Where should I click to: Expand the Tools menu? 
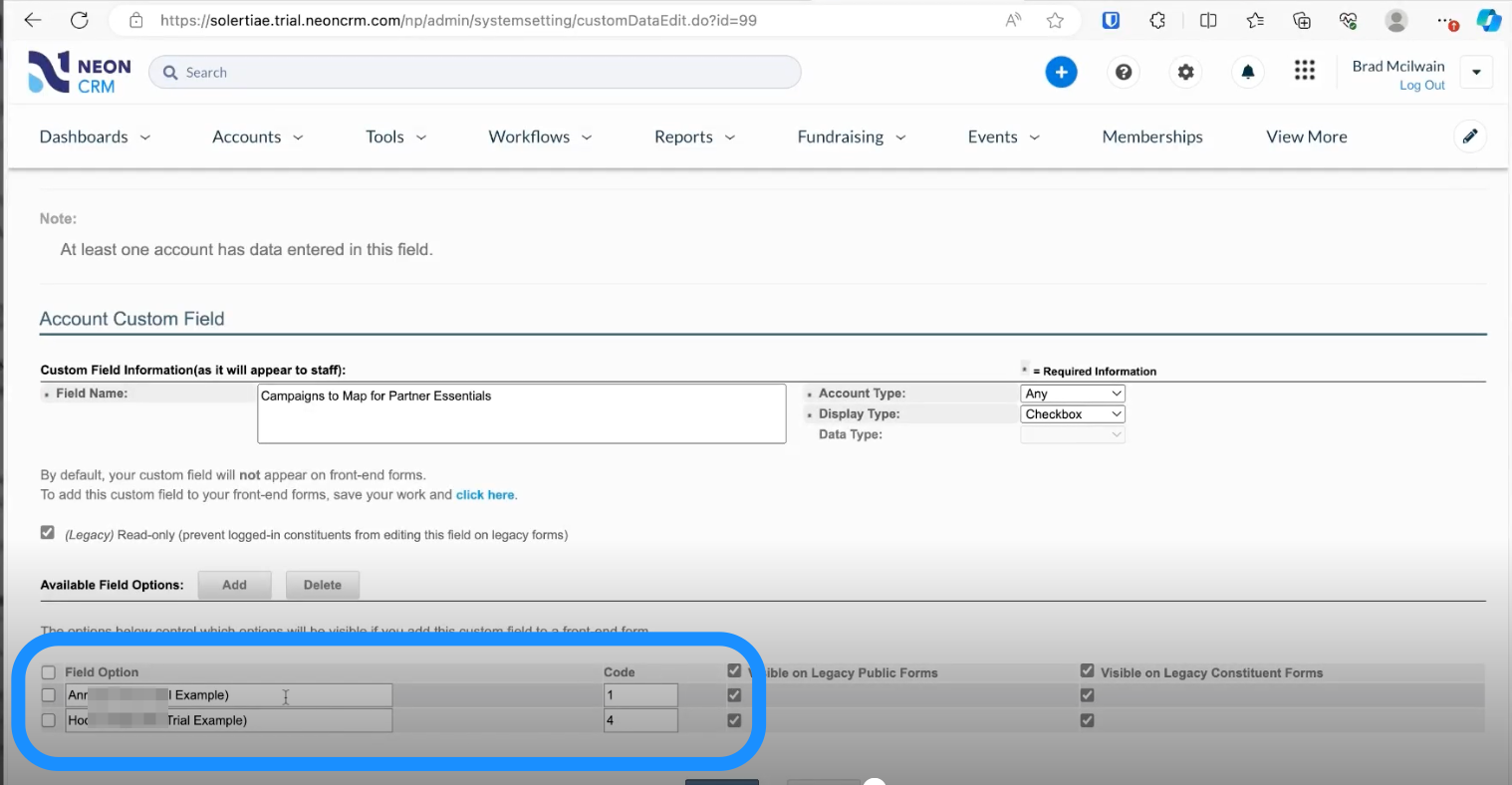tap(395, 136)
